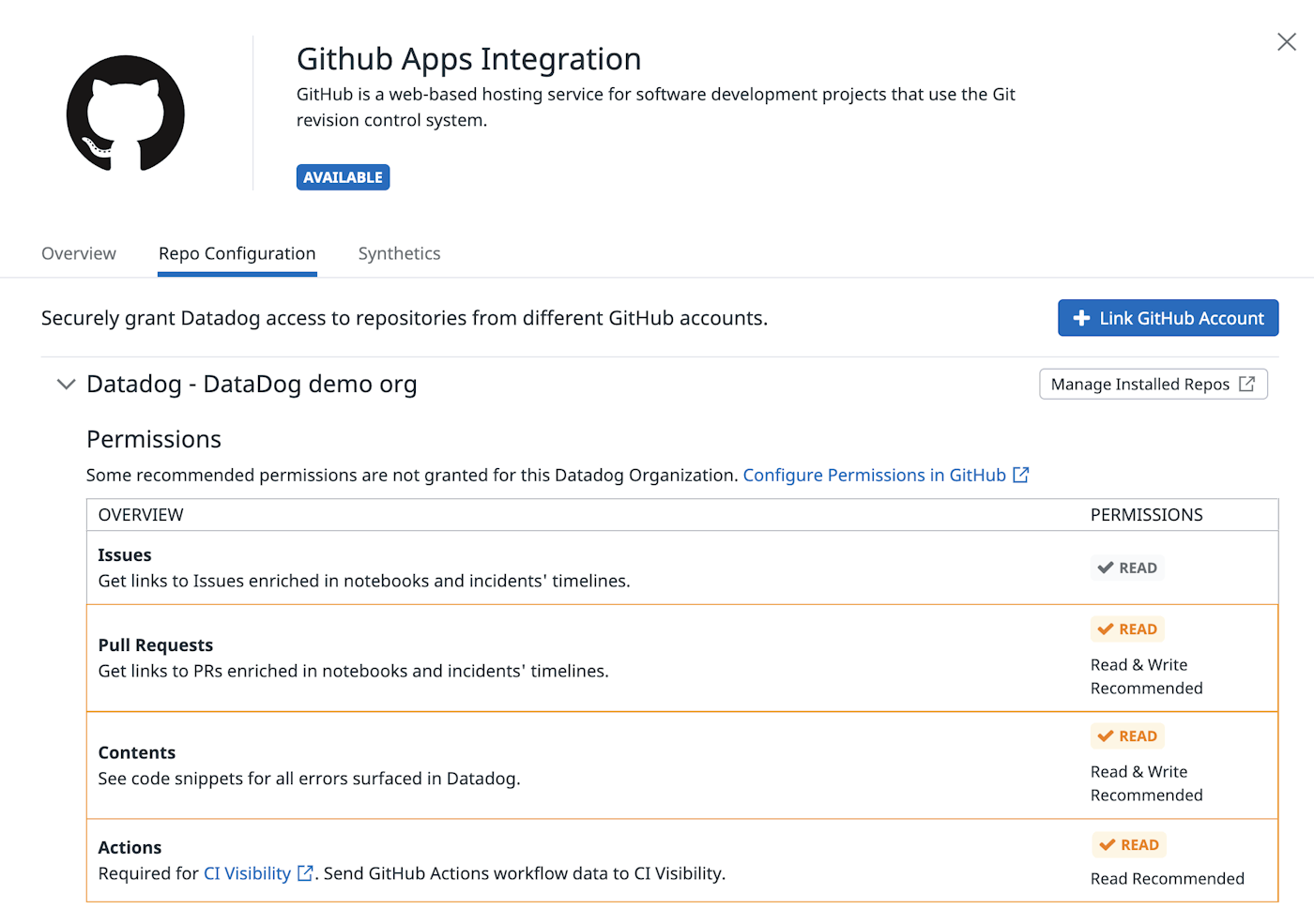
Task: Select the Actions row title
Action: pos(130,847)
